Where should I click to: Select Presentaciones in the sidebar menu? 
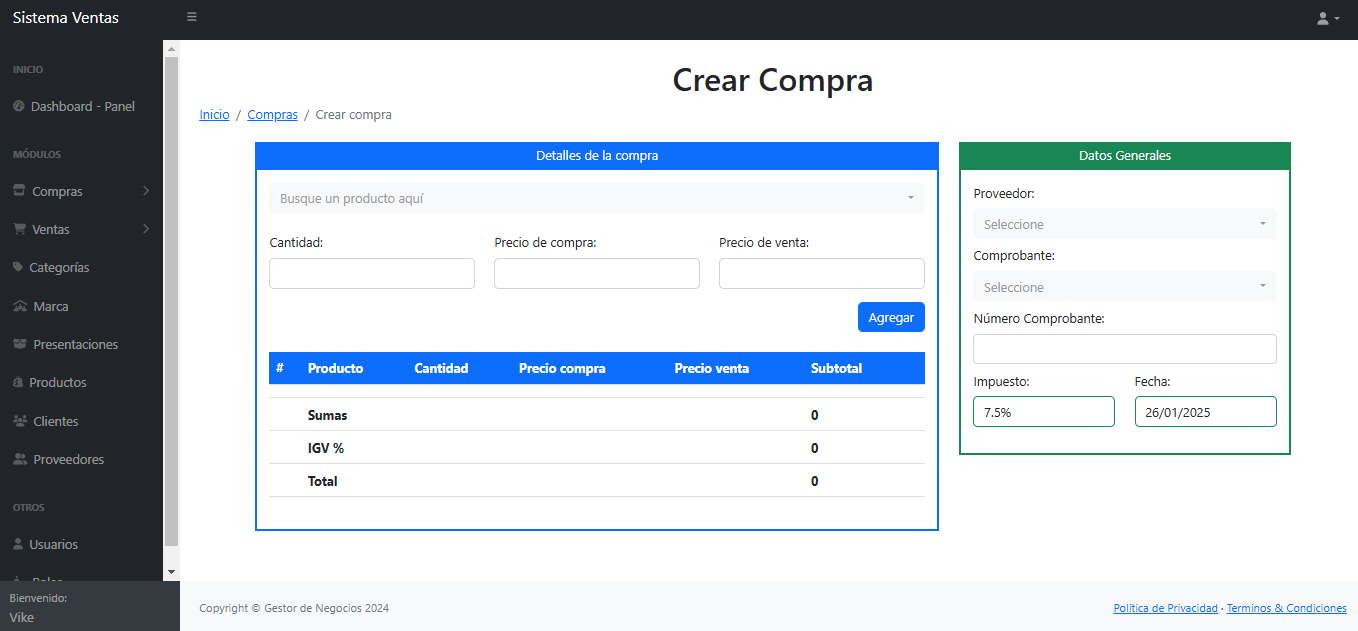click(75, 344)
